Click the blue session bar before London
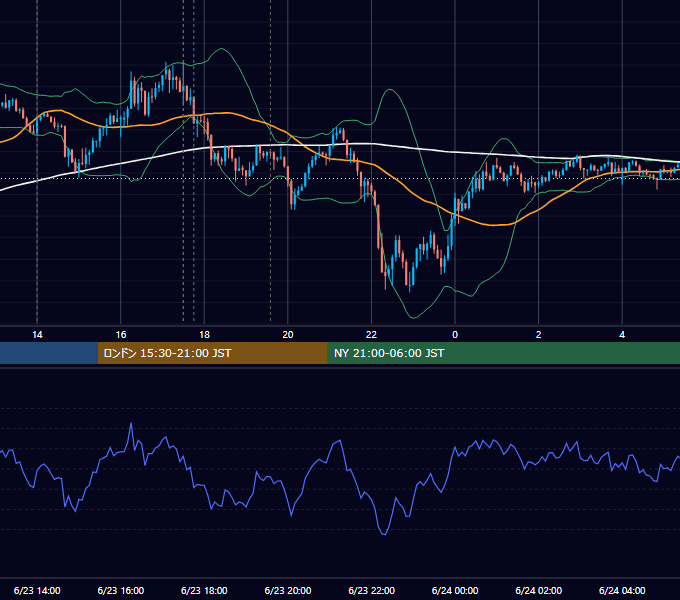 [49, 353]
